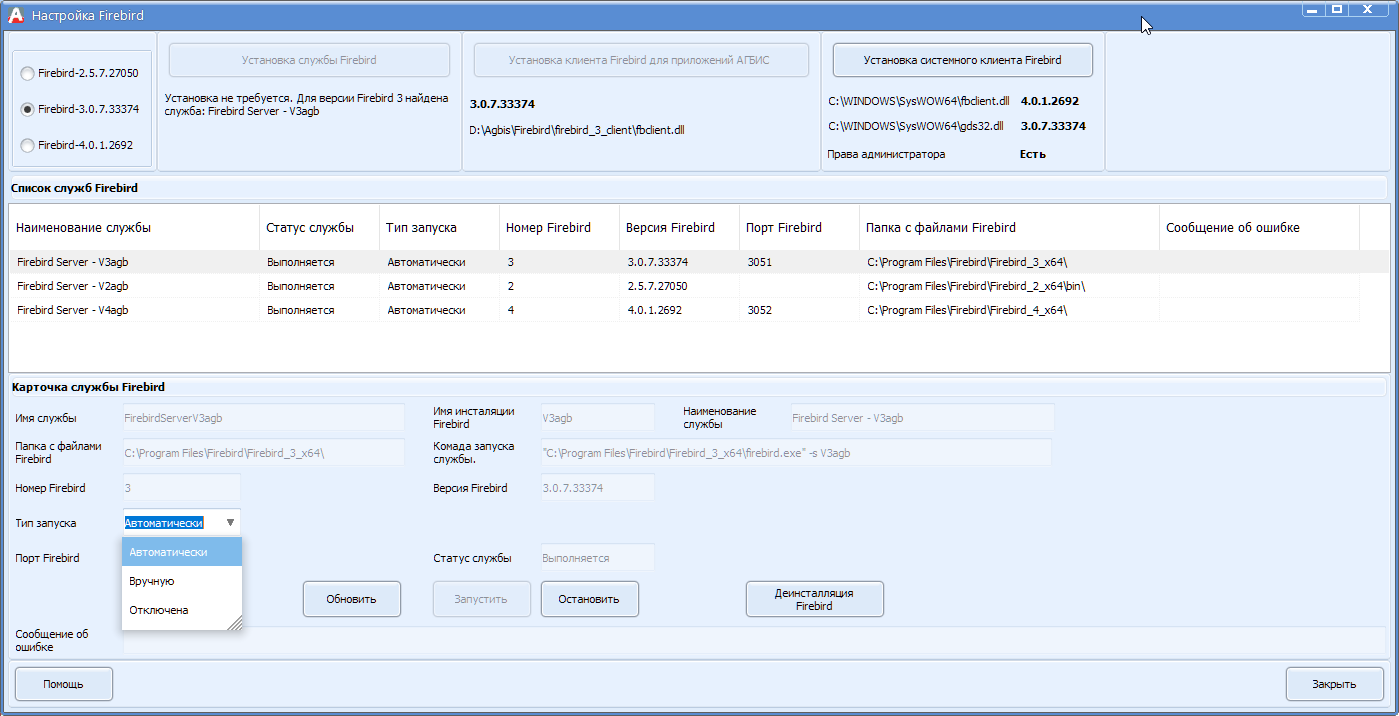The height and width of the screenshot is (716, 1399).
Task: Click port cell 3052
Action: tap(800, 310)
